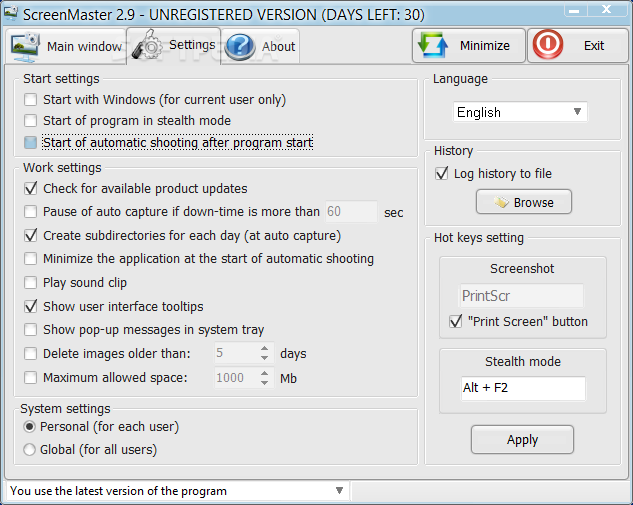The height and width of the screenshot is (505, 633).
Task: Click the red Exit power icon
Action: pos(548,44)
